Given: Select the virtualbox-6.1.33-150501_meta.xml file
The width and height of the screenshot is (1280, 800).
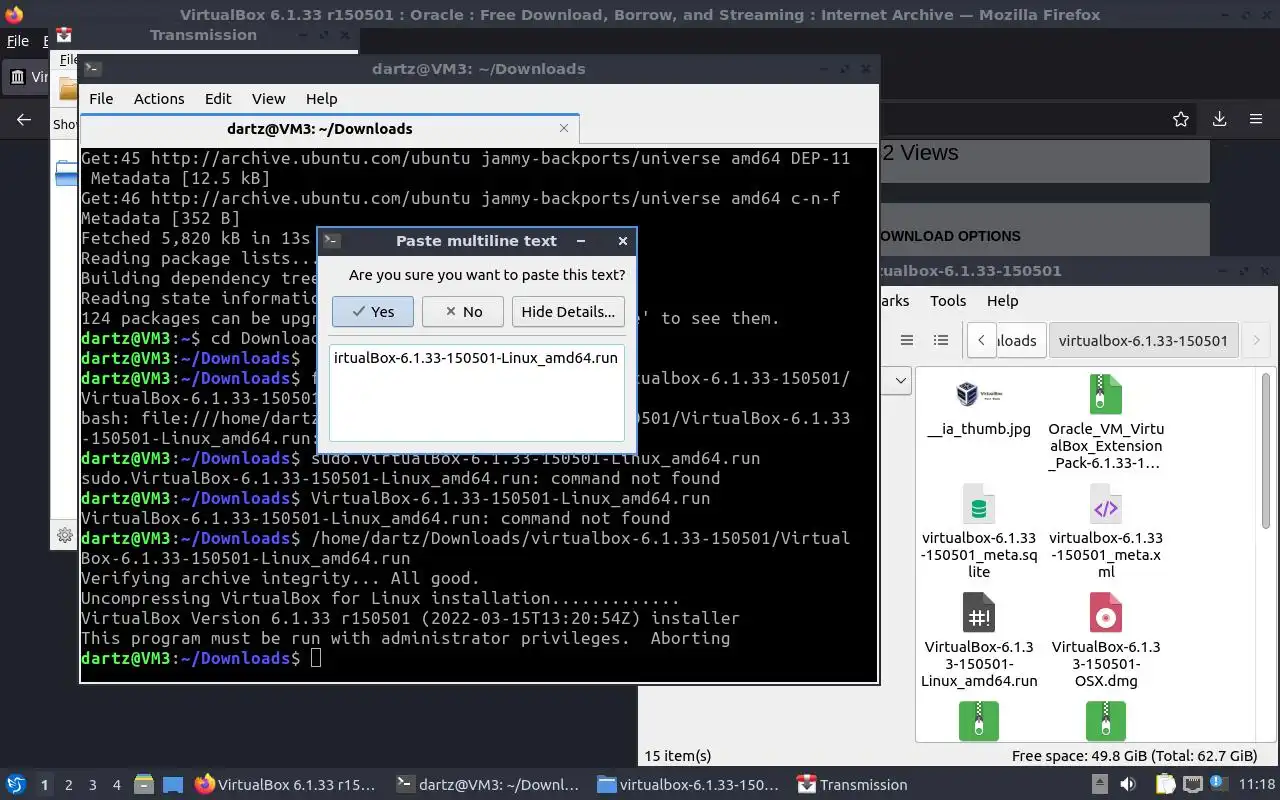Looking at the screenshot, I should [x=1106, y=533].
